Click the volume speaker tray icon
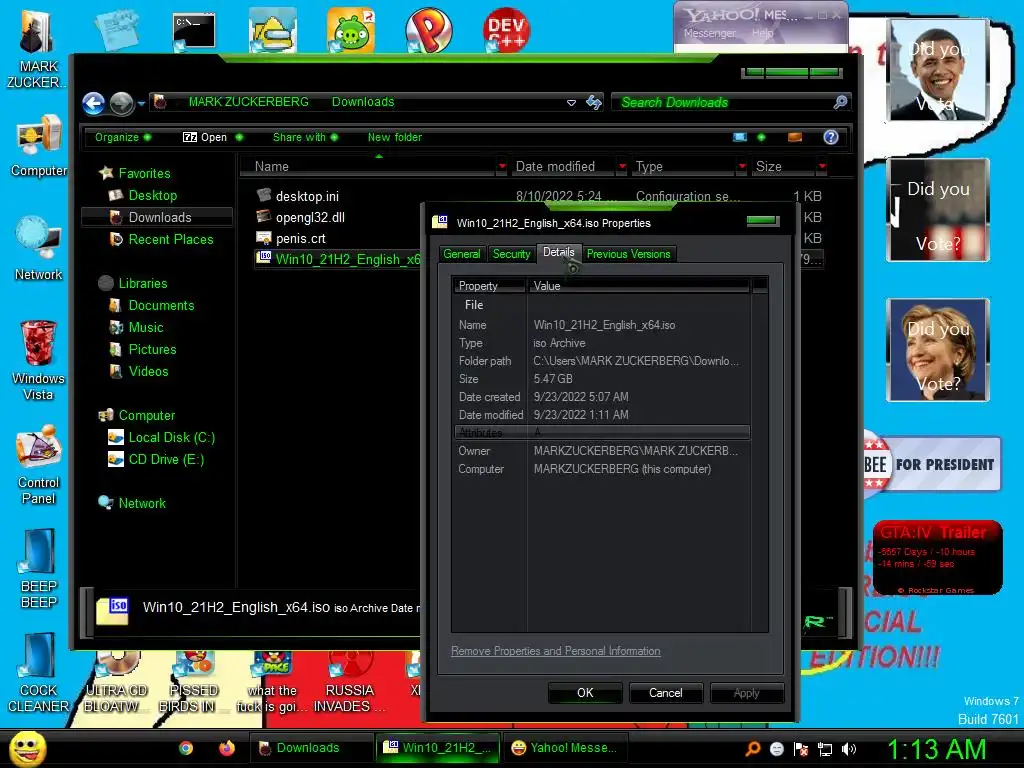 click(849, 749)
